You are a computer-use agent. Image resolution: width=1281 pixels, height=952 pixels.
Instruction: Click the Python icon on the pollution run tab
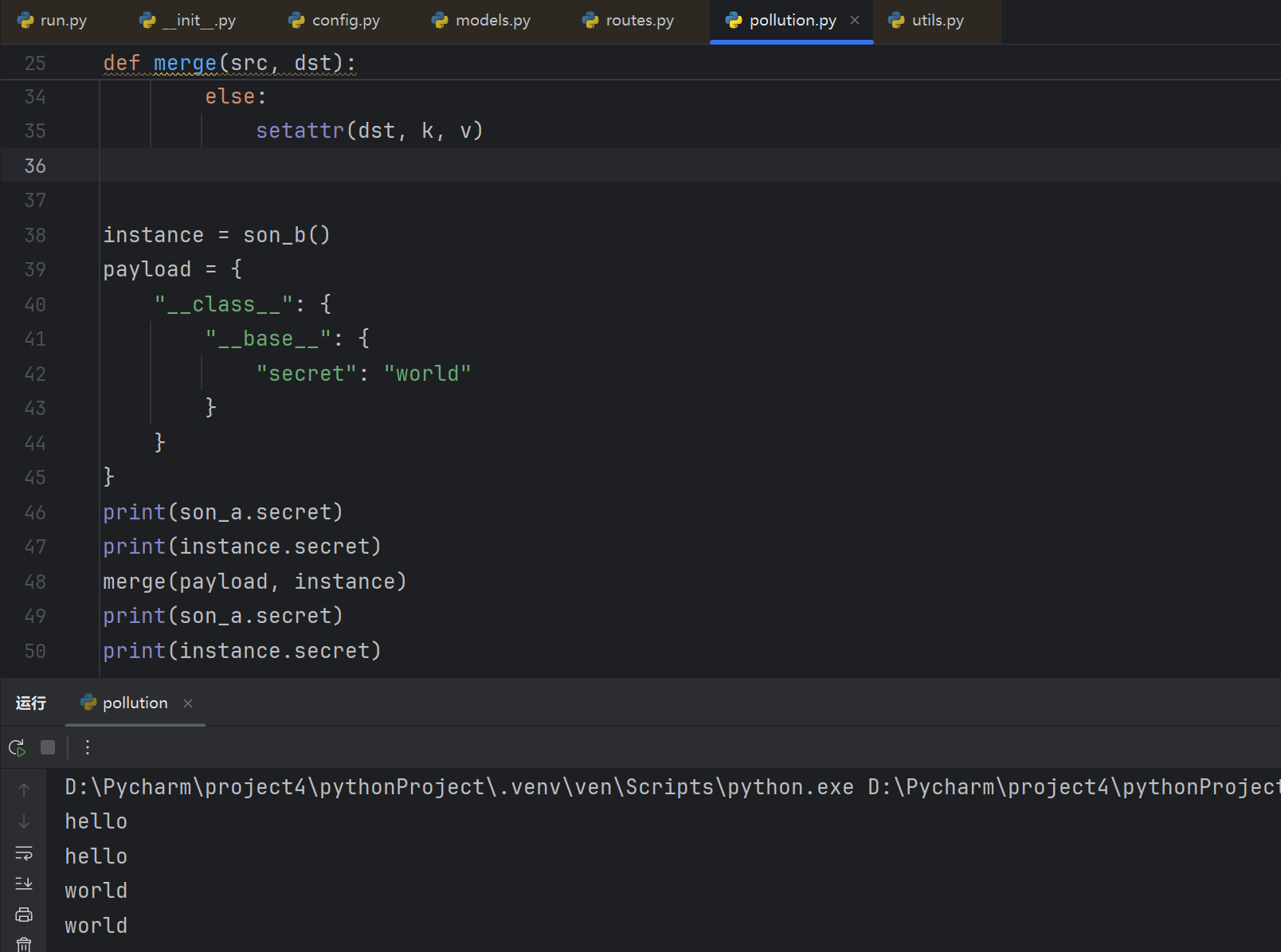88,703
